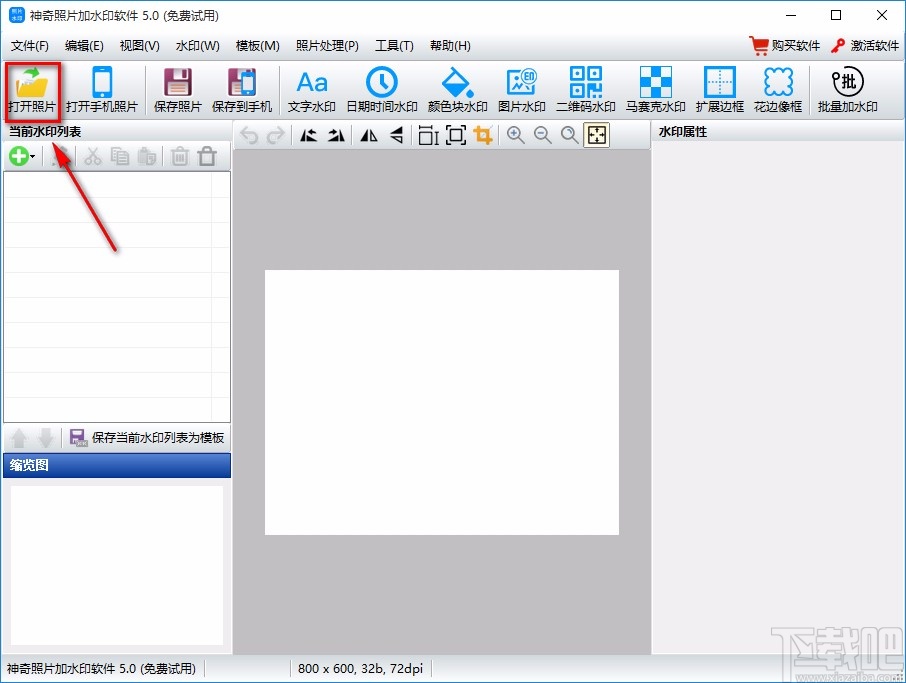Zoom out with magnifier minus icon
The height and width of the screenshot is (683, 906).
[x=543, y=135]
